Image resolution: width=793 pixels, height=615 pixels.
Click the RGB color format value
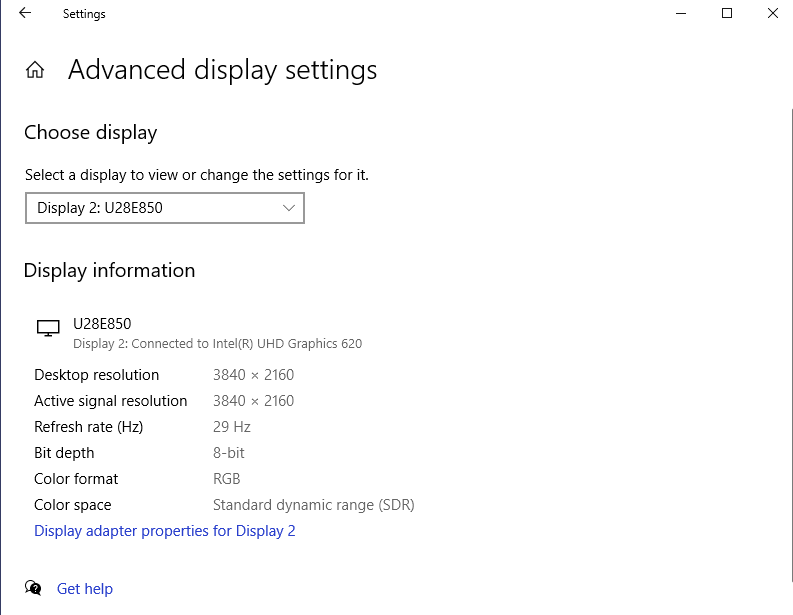click(x=226, y=479)
